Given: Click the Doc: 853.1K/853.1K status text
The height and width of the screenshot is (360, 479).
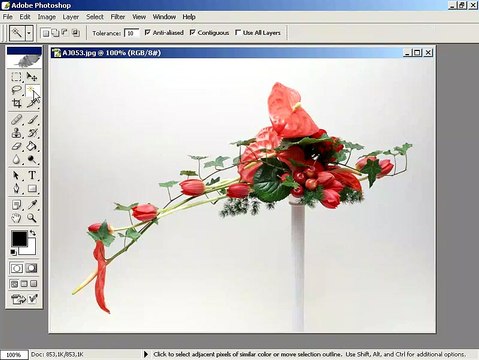Looking at the screenshot, I should click(x=57, y=354).
